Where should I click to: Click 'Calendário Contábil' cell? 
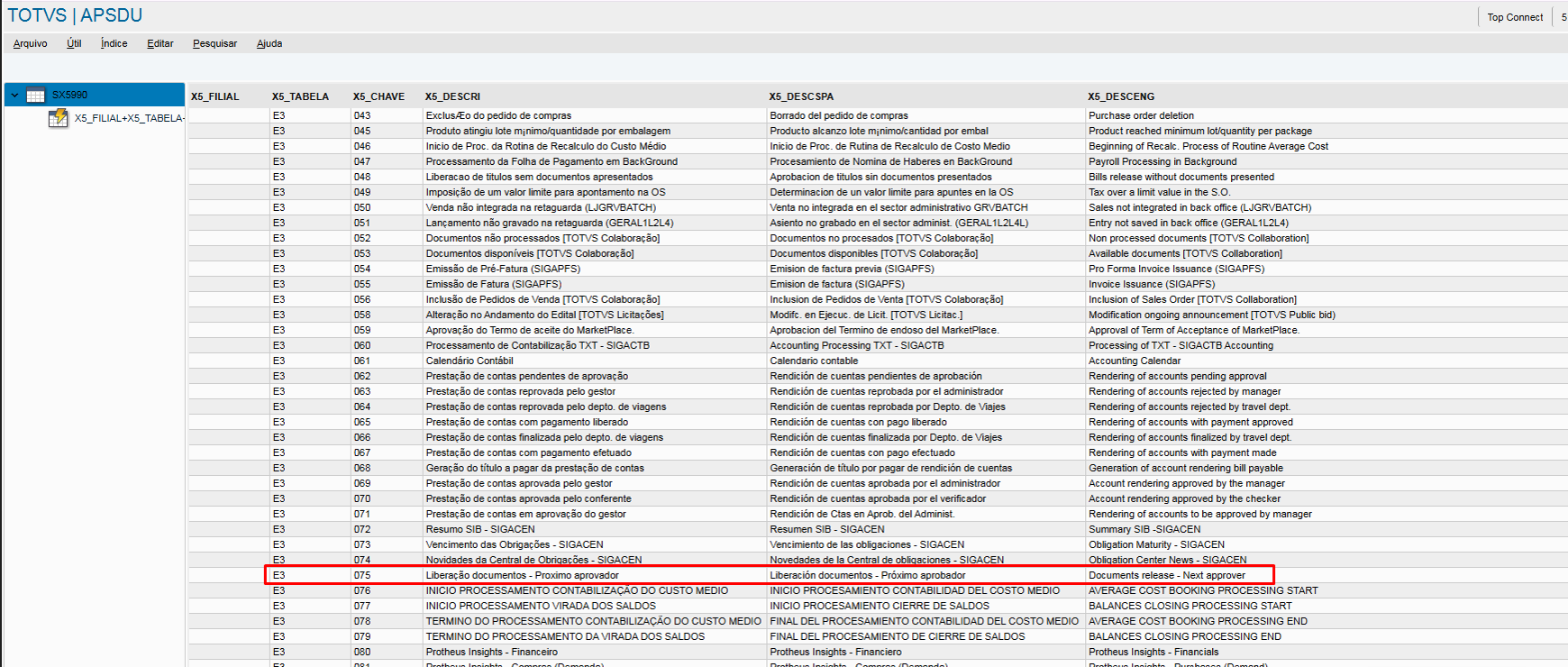pos(595,361)
